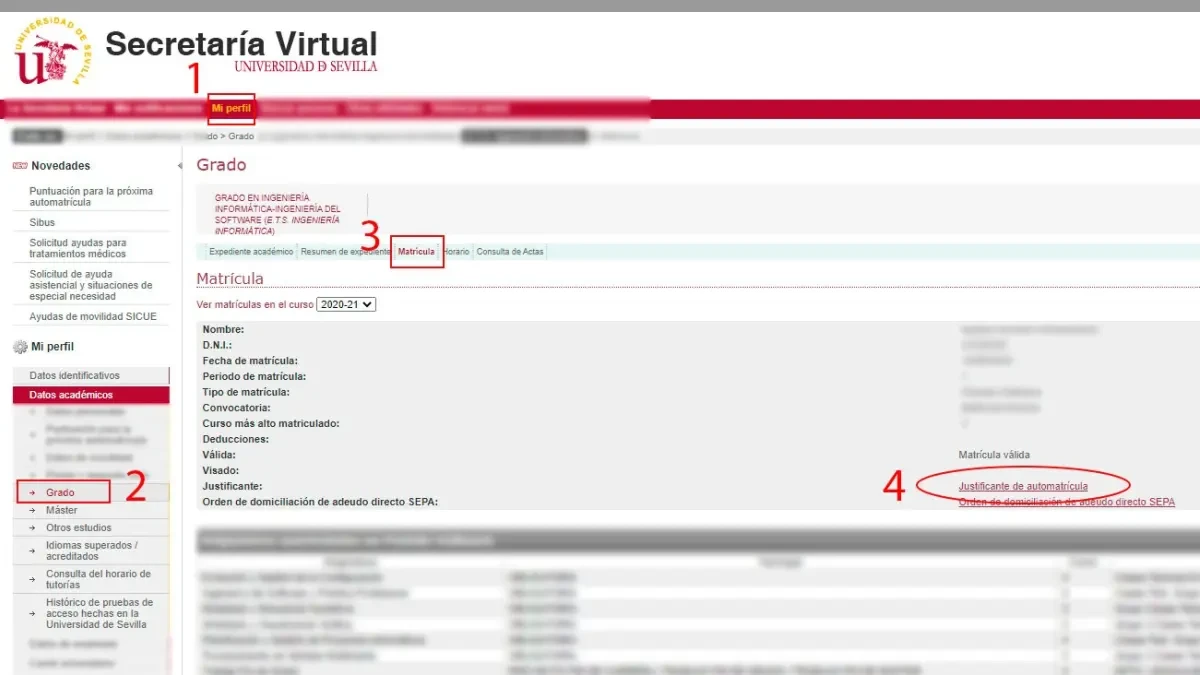This screenshot has height=675, width=1200.
Task: Open the course year dropdown 2020-21
Action: tap(346, 304)
